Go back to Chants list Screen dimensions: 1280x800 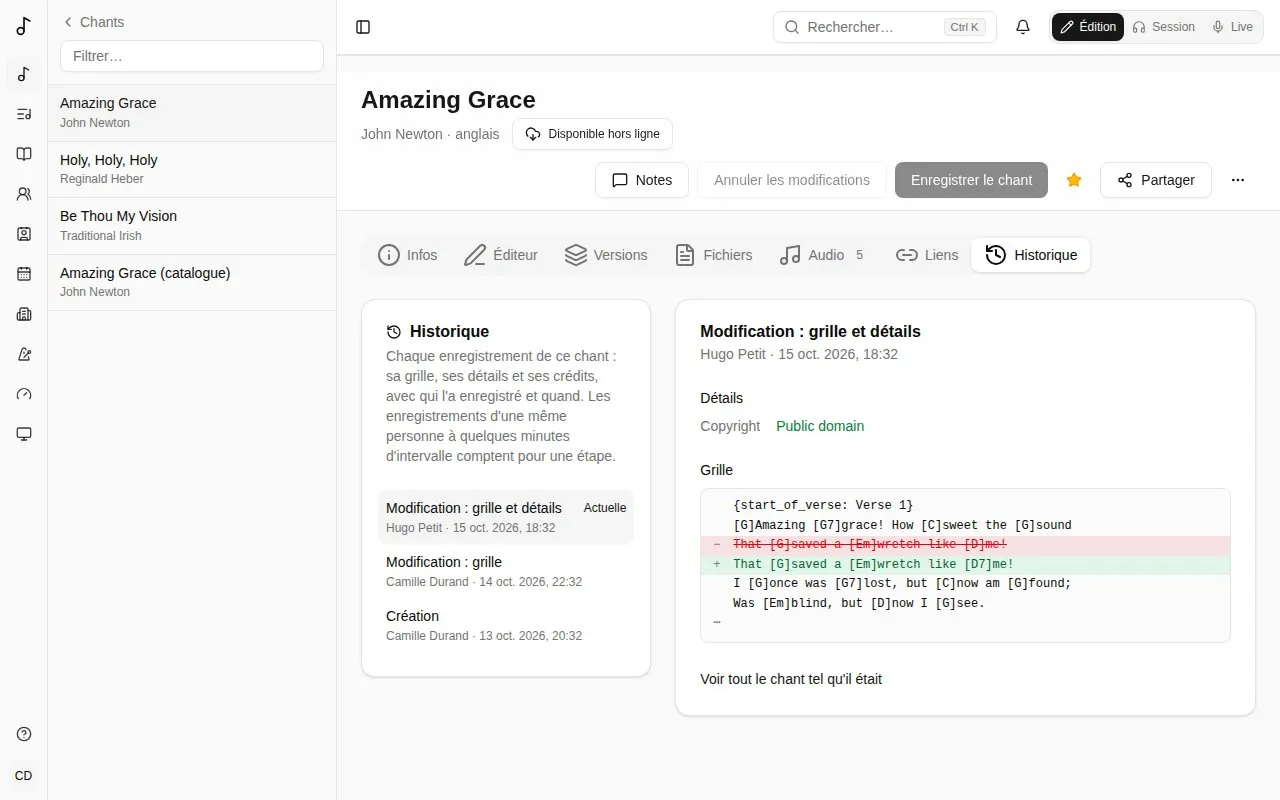tap(94, 22)
